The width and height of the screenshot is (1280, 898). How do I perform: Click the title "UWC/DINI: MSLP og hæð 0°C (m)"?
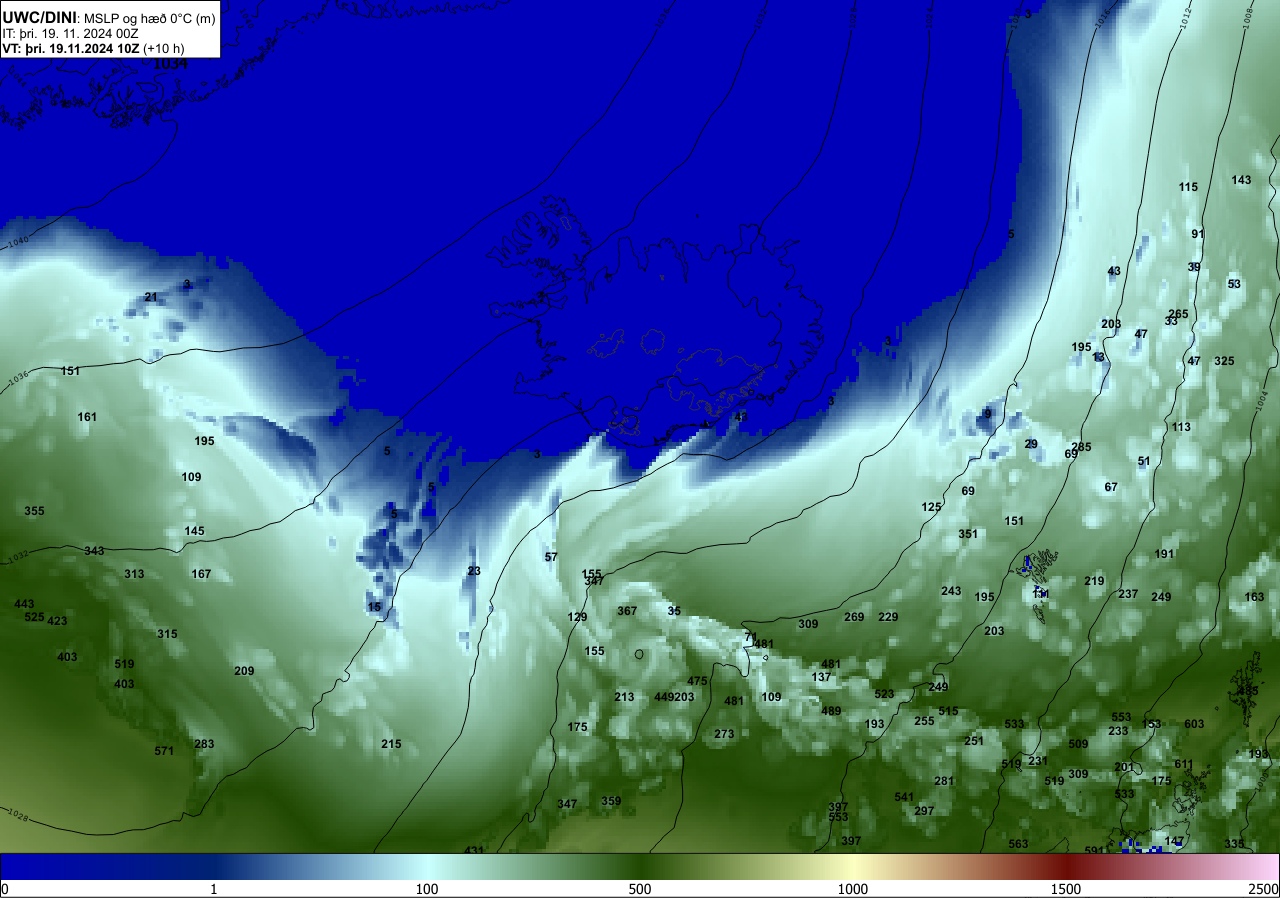click(108, 17)
